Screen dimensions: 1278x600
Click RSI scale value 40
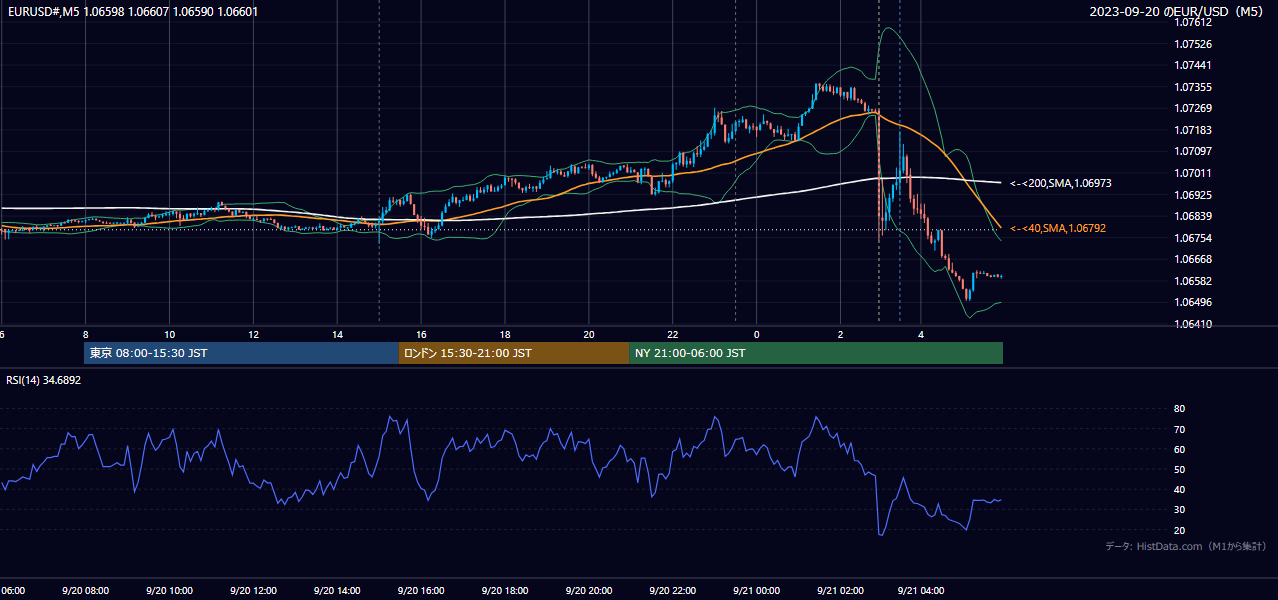(1179, 489)
